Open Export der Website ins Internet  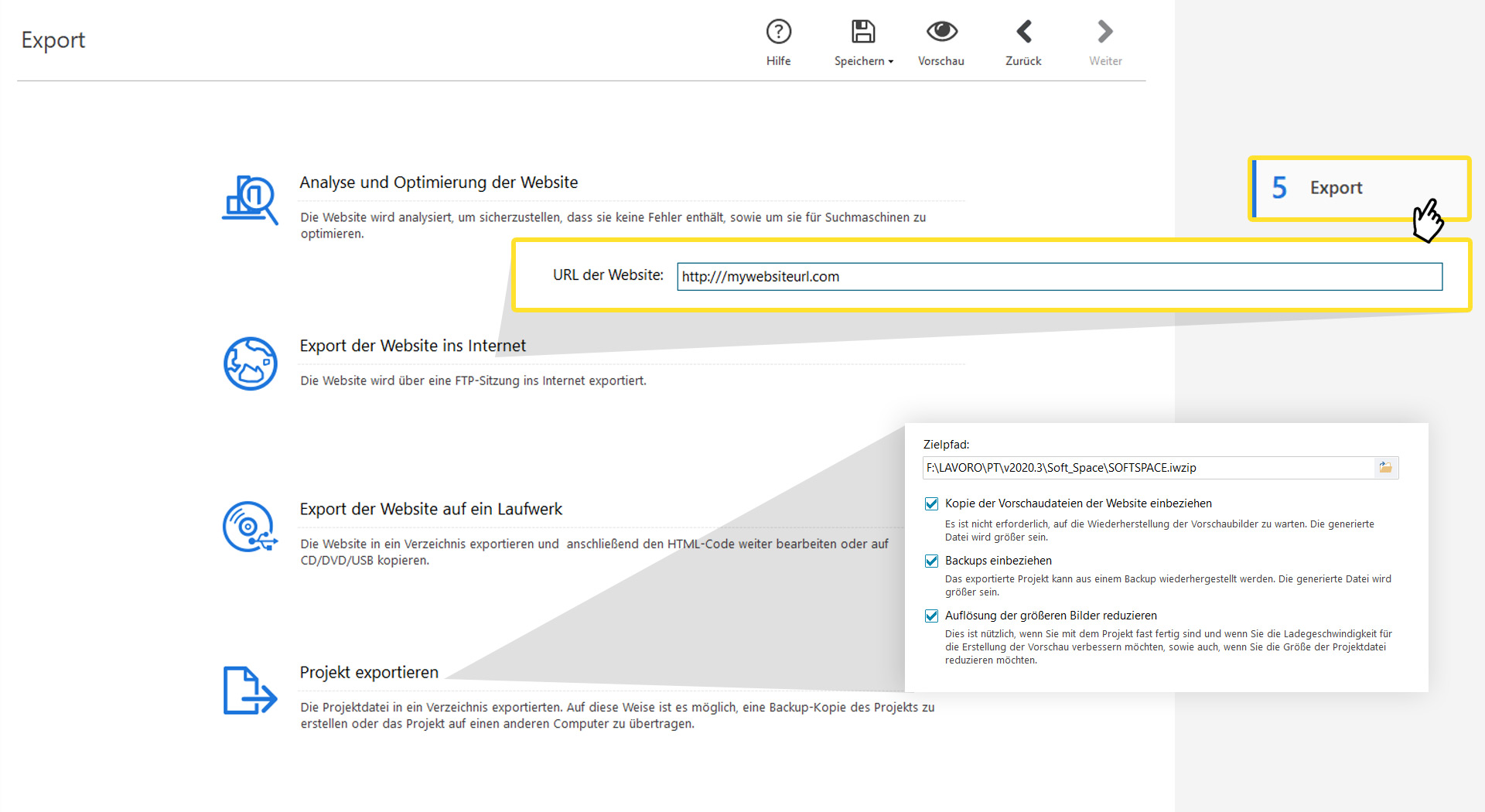coord(412,346)
